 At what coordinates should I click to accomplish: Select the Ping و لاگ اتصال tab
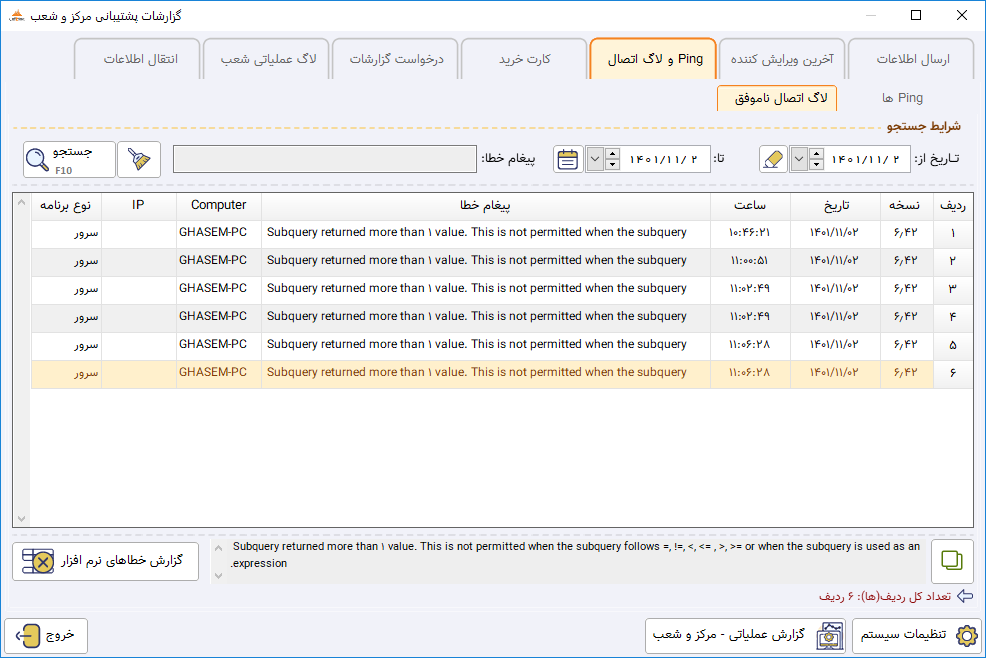[653, 59]
